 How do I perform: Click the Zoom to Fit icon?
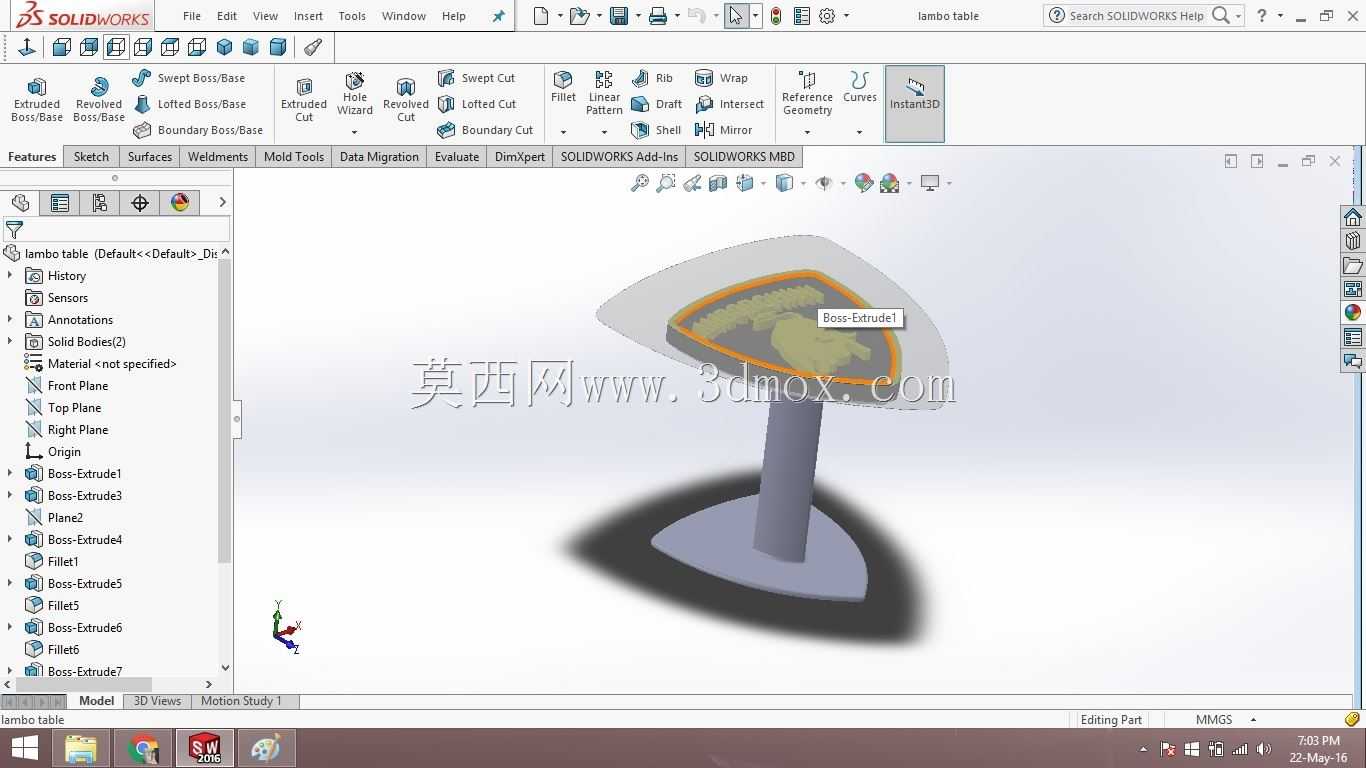pos(639,183)
